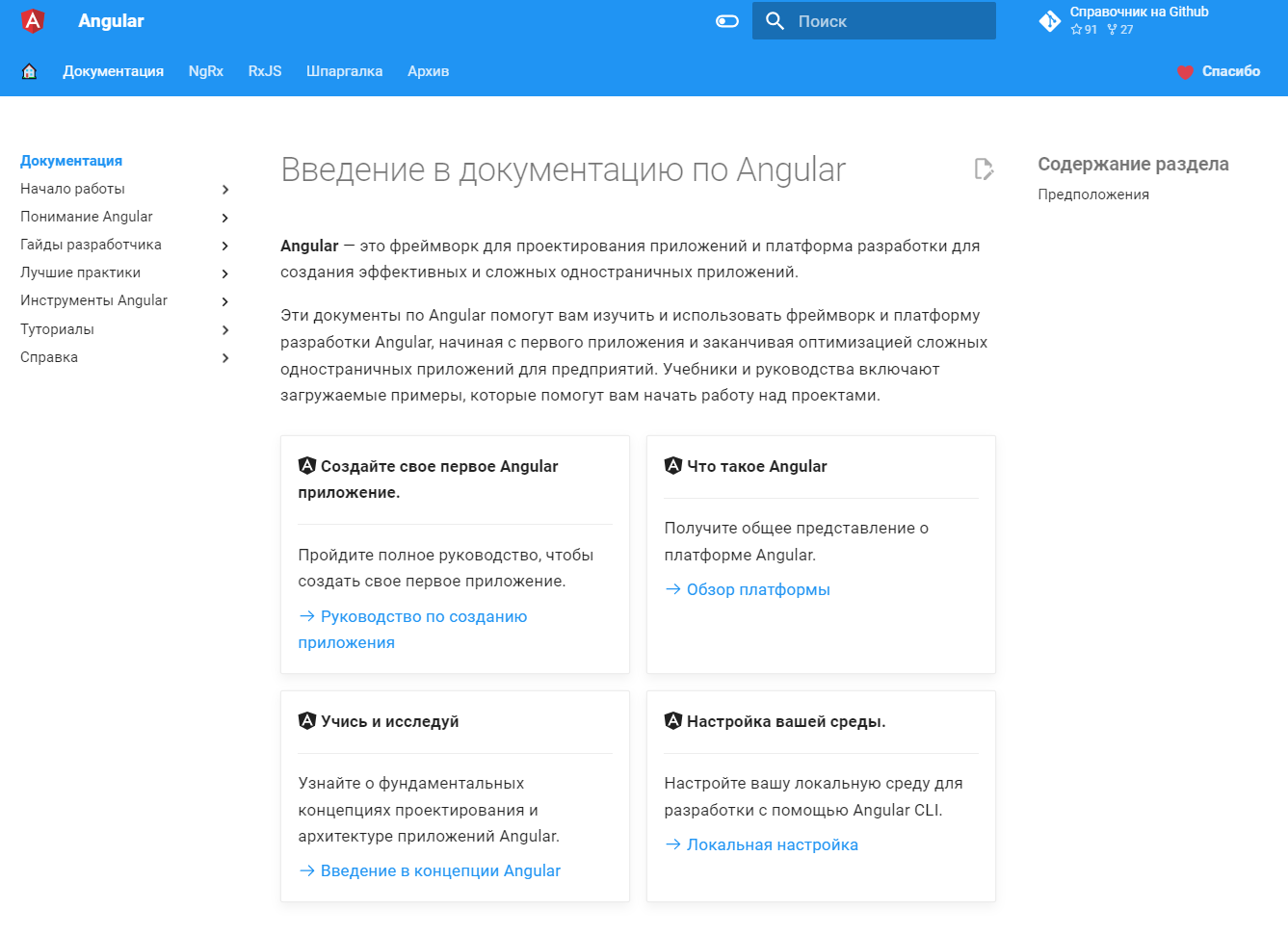This screenshot has height=934, width=1288.
Task: Select Туториалы in sidebar
Action: coord(57,329)
